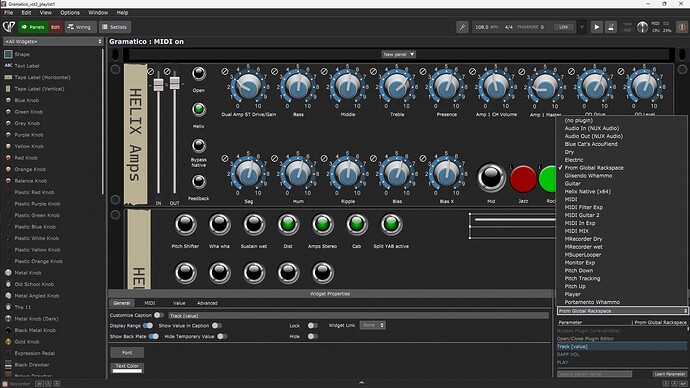The image size is (690, 388).
Task: Open the New panel dropdown
Action: point(399,55)
